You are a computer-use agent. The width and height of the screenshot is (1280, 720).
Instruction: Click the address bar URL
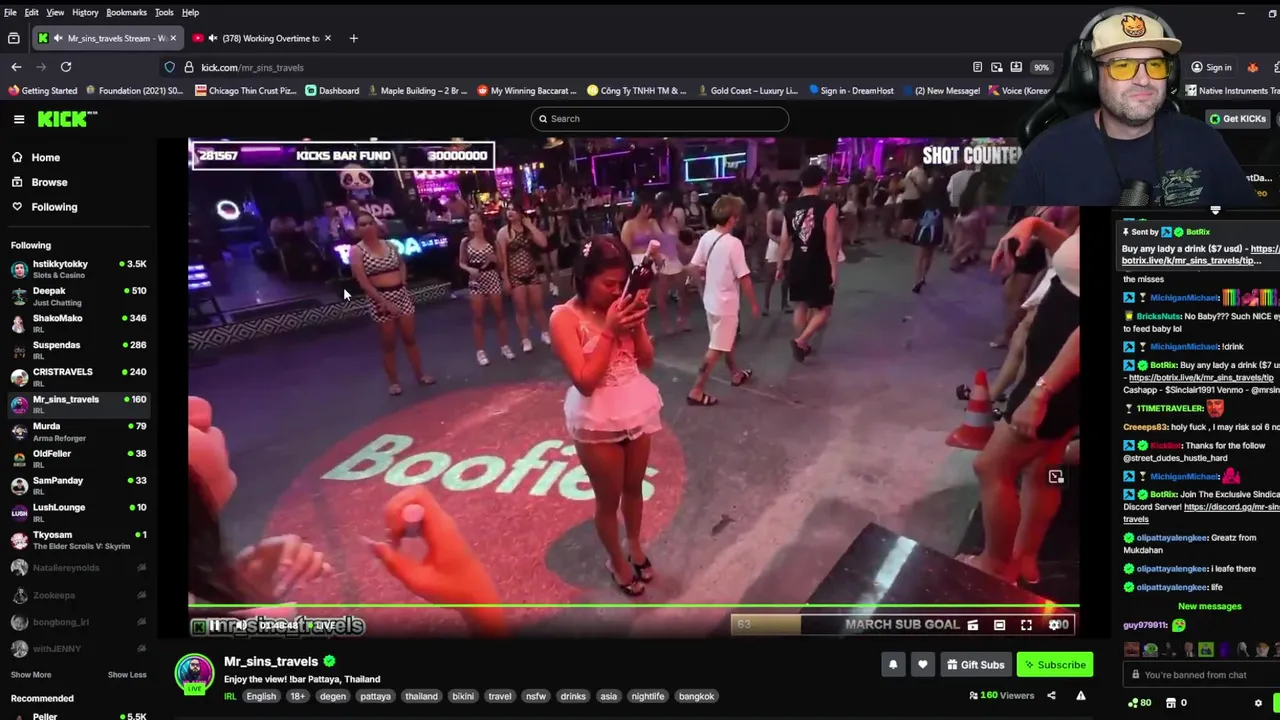252,67
